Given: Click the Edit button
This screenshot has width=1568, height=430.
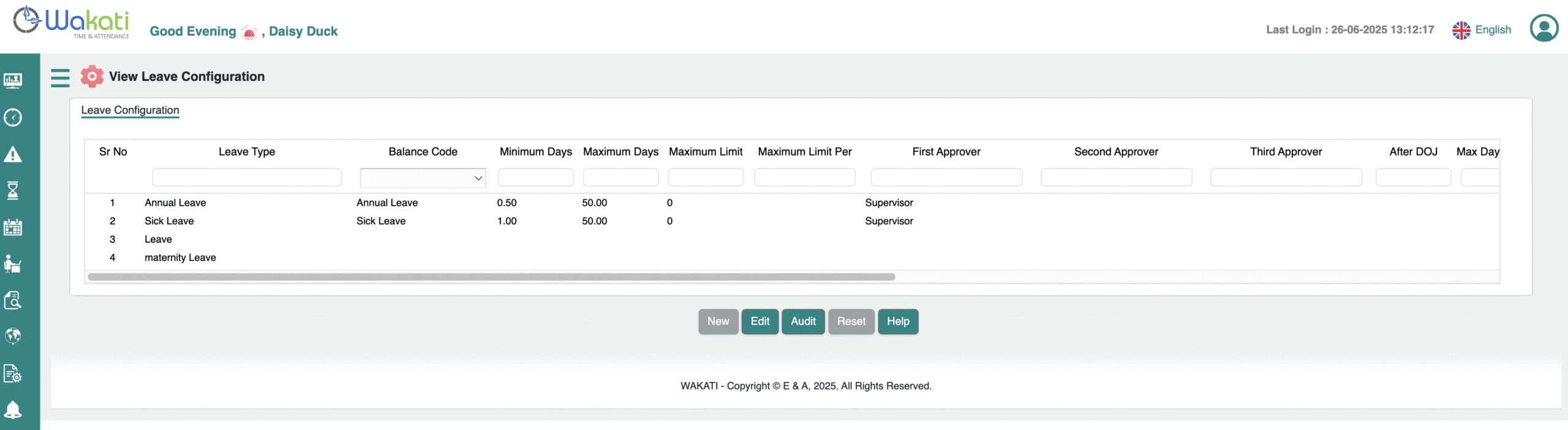Looking at the screenshot, I should tap(759, 322).
